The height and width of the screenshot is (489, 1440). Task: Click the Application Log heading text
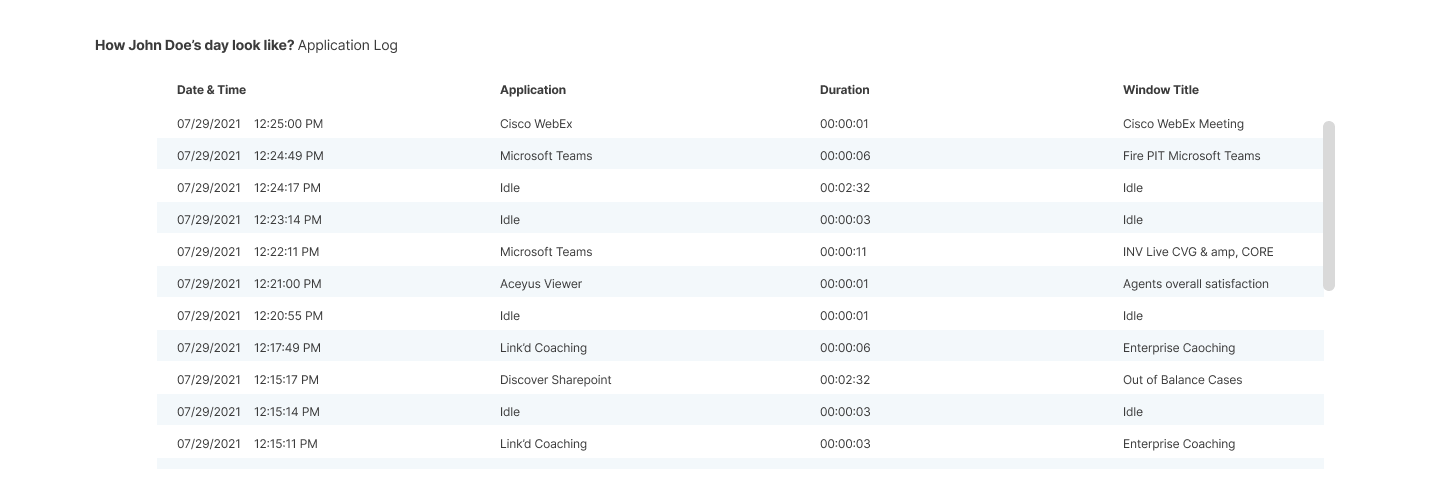pos(347,45)
